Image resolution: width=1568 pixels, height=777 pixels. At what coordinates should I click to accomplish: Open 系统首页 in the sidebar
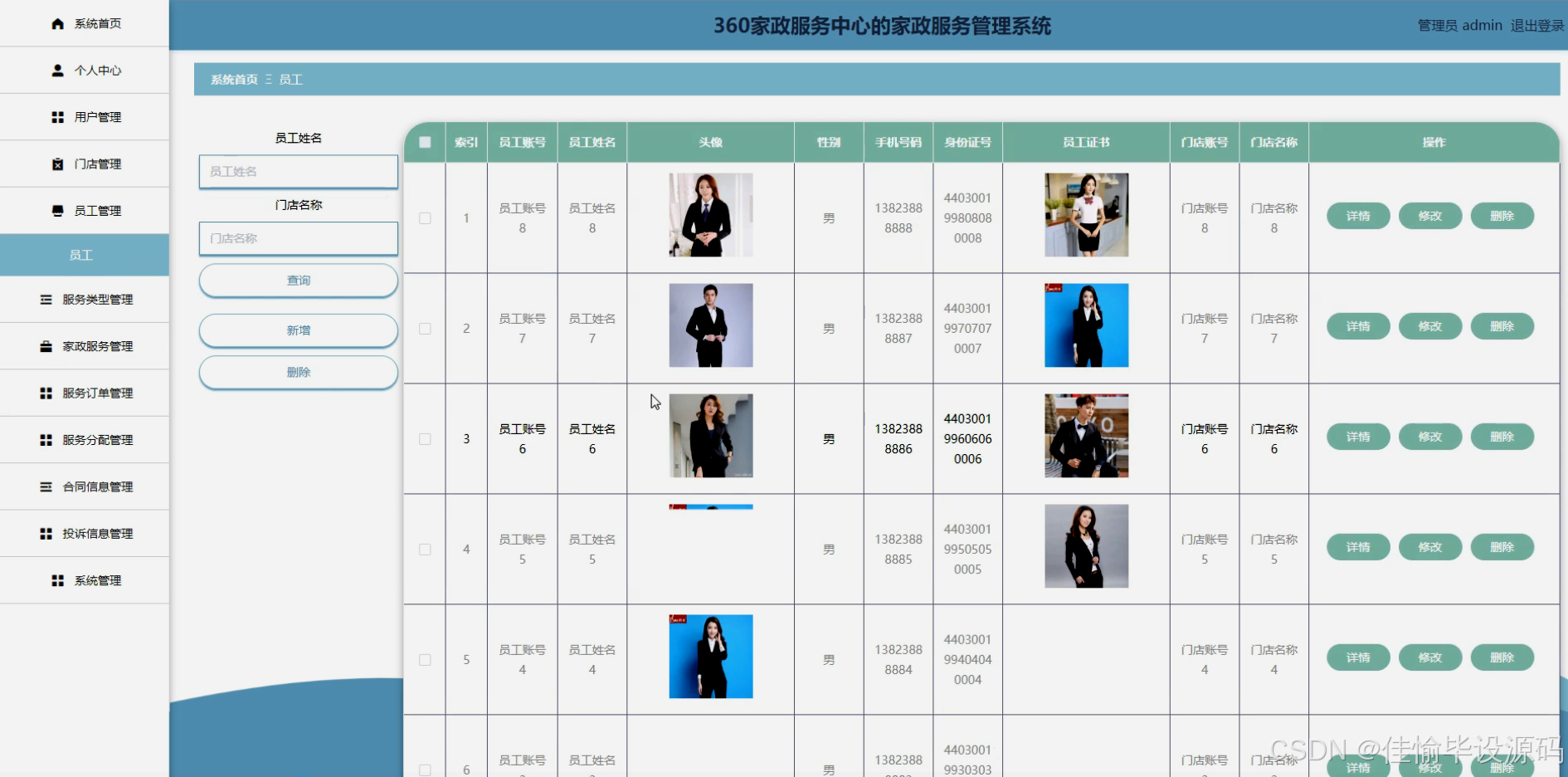pos(85,24)
